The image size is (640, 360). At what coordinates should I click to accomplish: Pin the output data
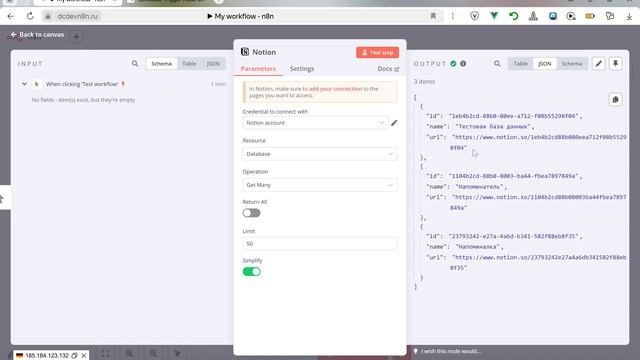pyautogui.click(x=616, y=64)
